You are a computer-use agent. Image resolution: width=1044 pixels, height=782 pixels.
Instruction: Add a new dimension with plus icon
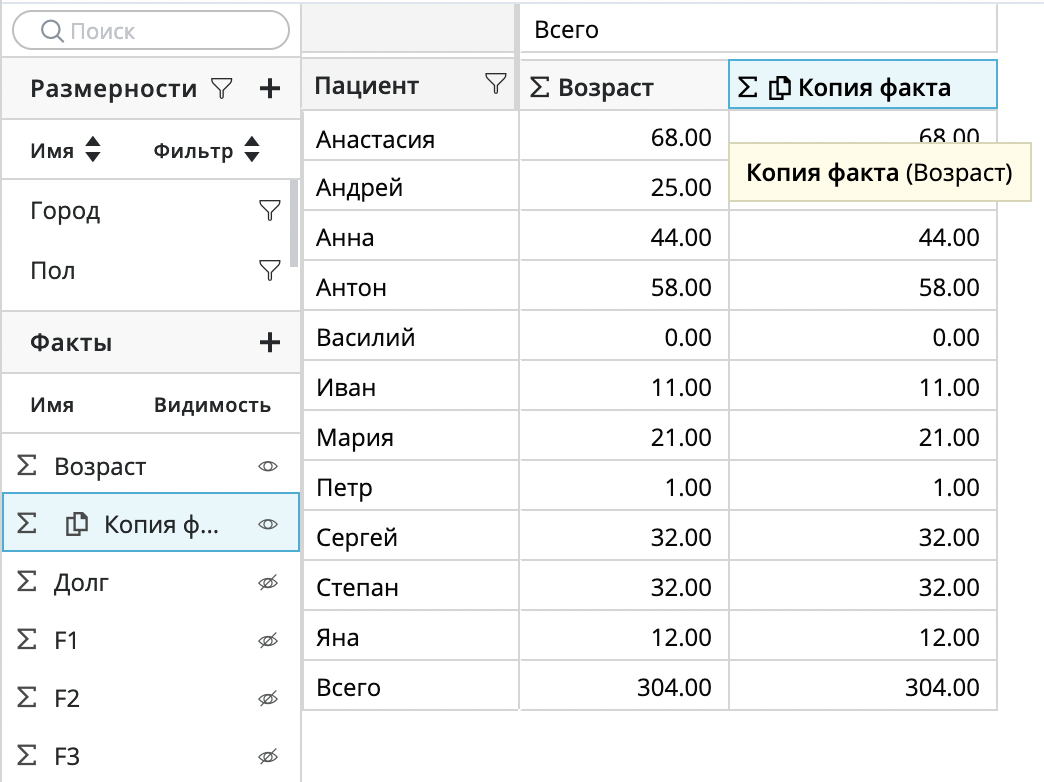[269, 89]
